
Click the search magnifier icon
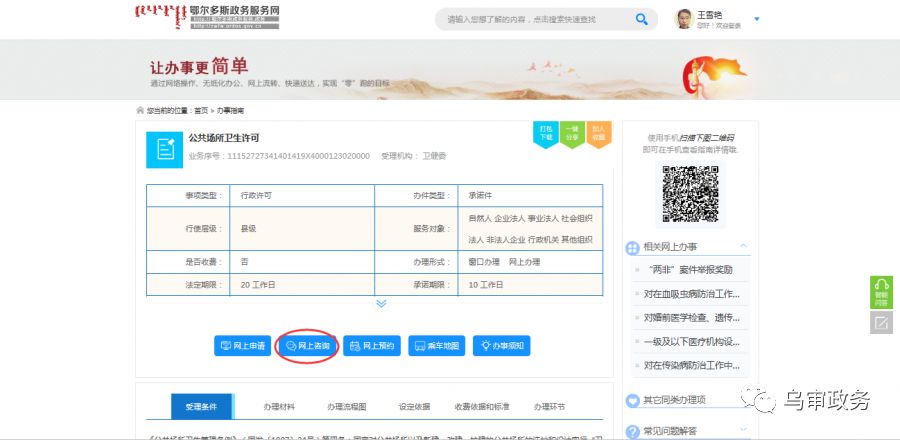tap(642, 19)
